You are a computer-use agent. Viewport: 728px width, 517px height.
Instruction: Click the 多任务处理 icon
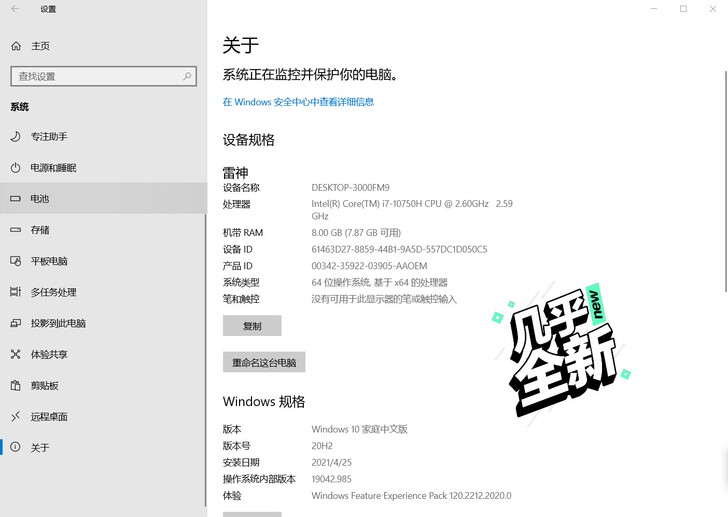[15, 292]
